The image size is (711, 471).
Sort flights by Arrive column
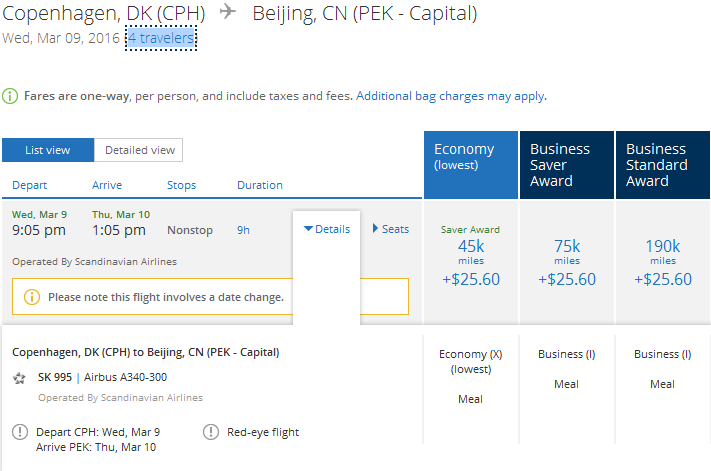click(x=107, y=185)
